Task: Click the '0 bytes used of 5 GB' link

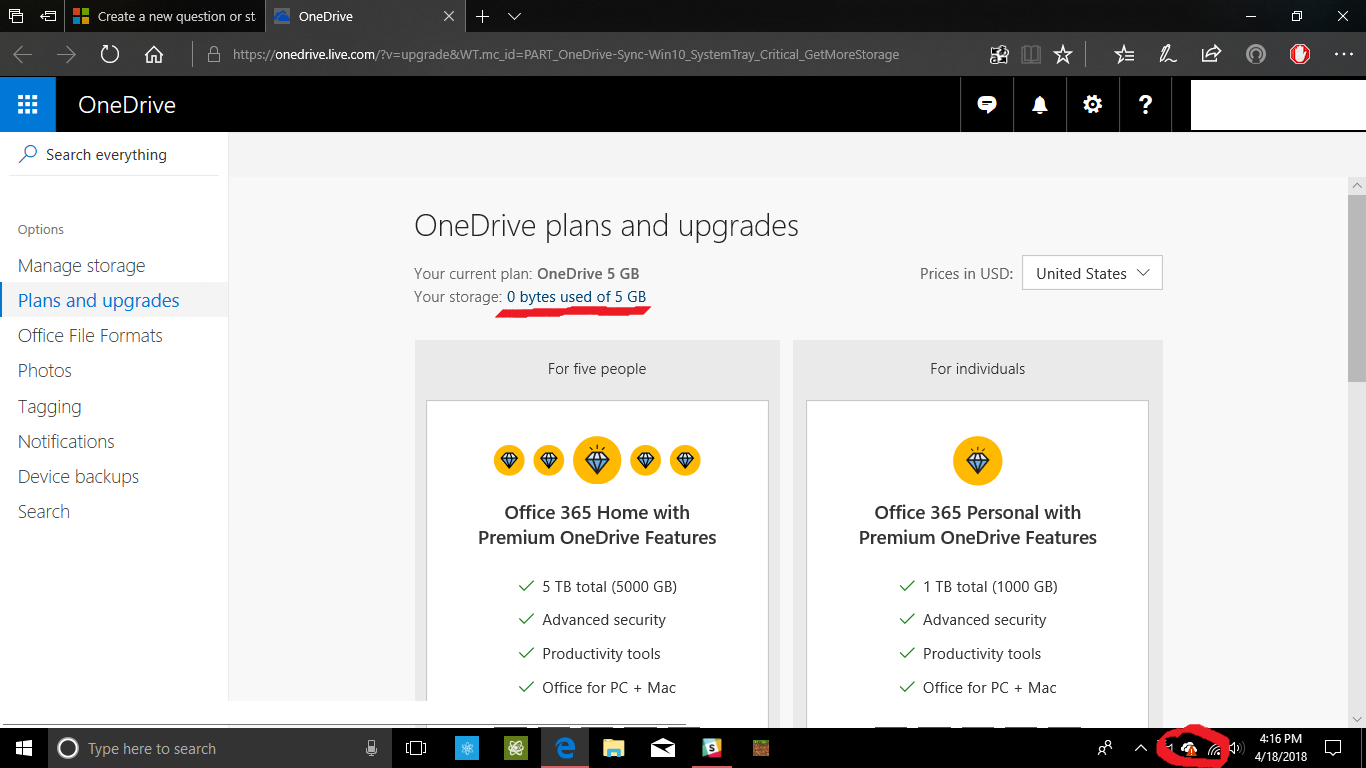Action: click(576, 296)
